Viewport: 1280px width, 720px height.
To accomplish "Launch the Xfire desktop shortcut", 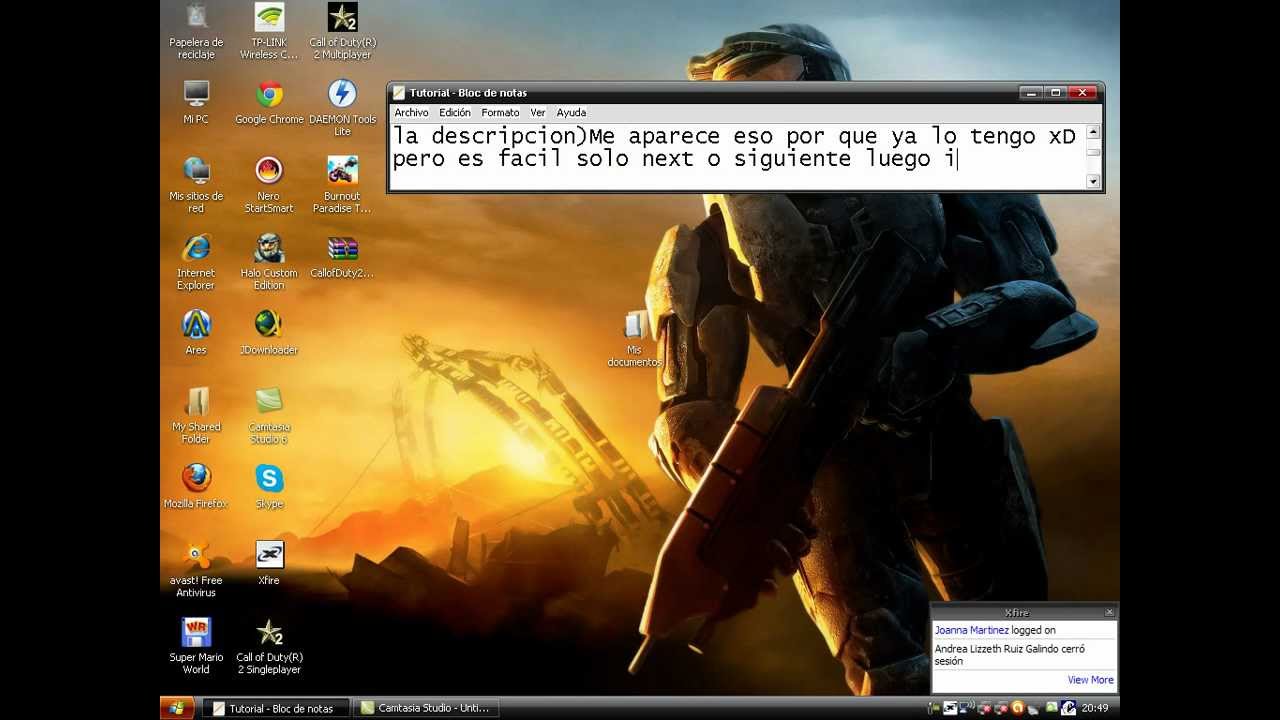I will [x=269, y=563].
